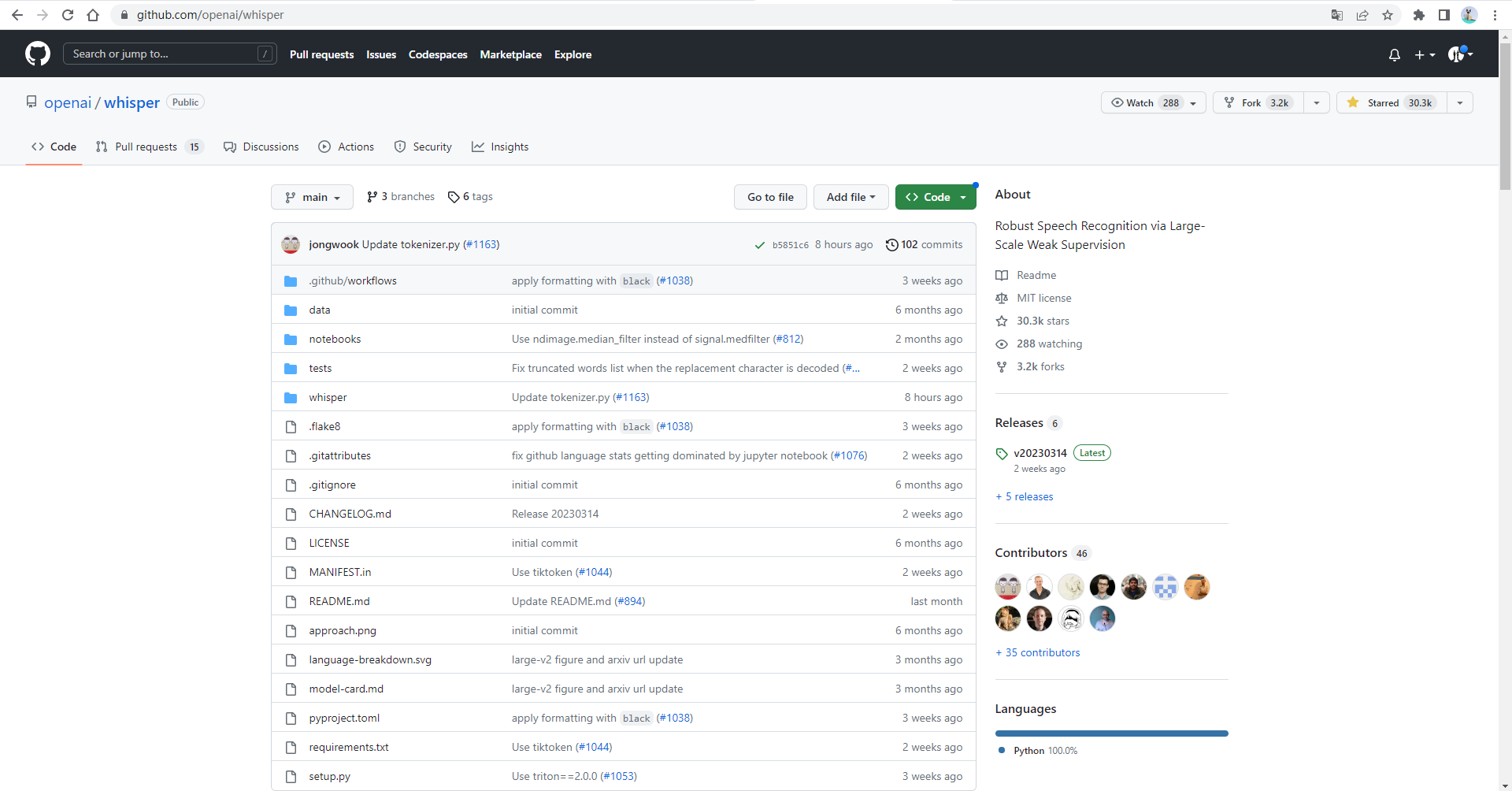Star toggle for the whisper repository

point(1392,102)
